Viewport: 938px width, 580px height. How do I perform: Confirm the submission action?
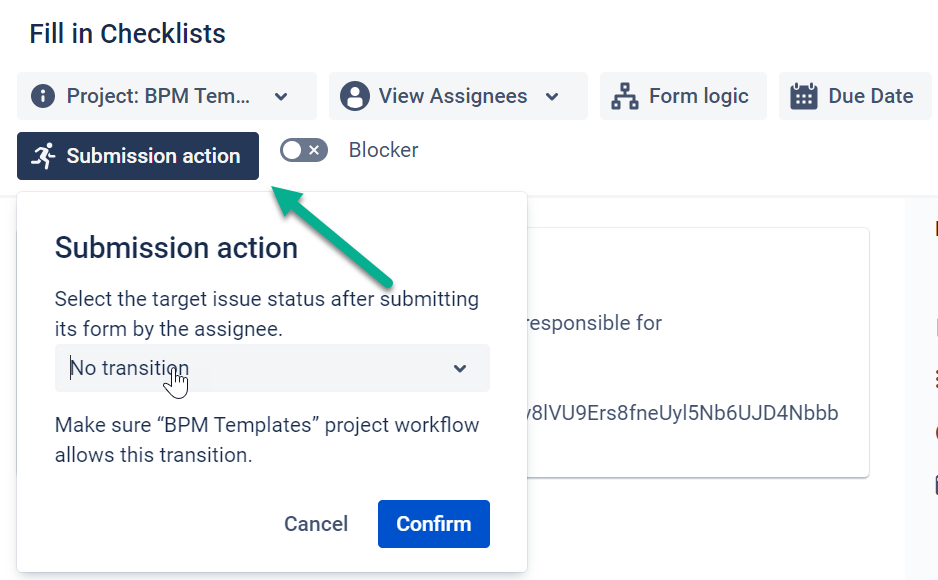point(433,524)
